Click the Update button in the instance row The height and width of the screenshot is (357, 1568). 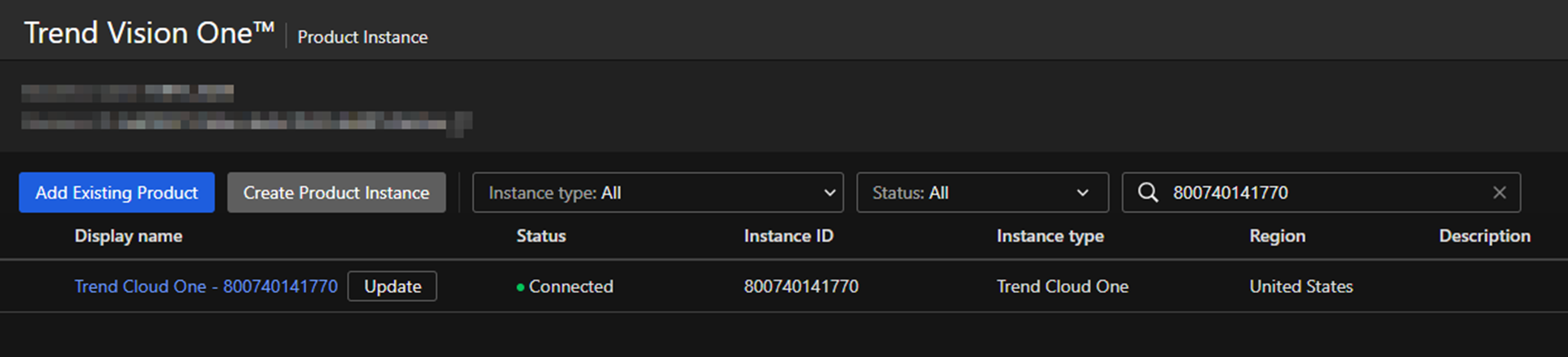point(392,287)
